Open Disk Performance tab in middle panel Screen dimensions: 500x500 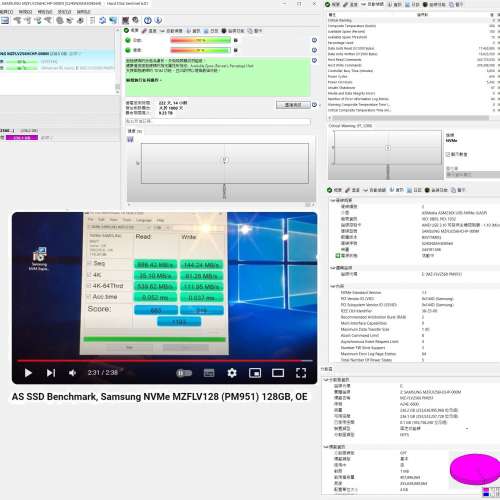coord(233,31)
